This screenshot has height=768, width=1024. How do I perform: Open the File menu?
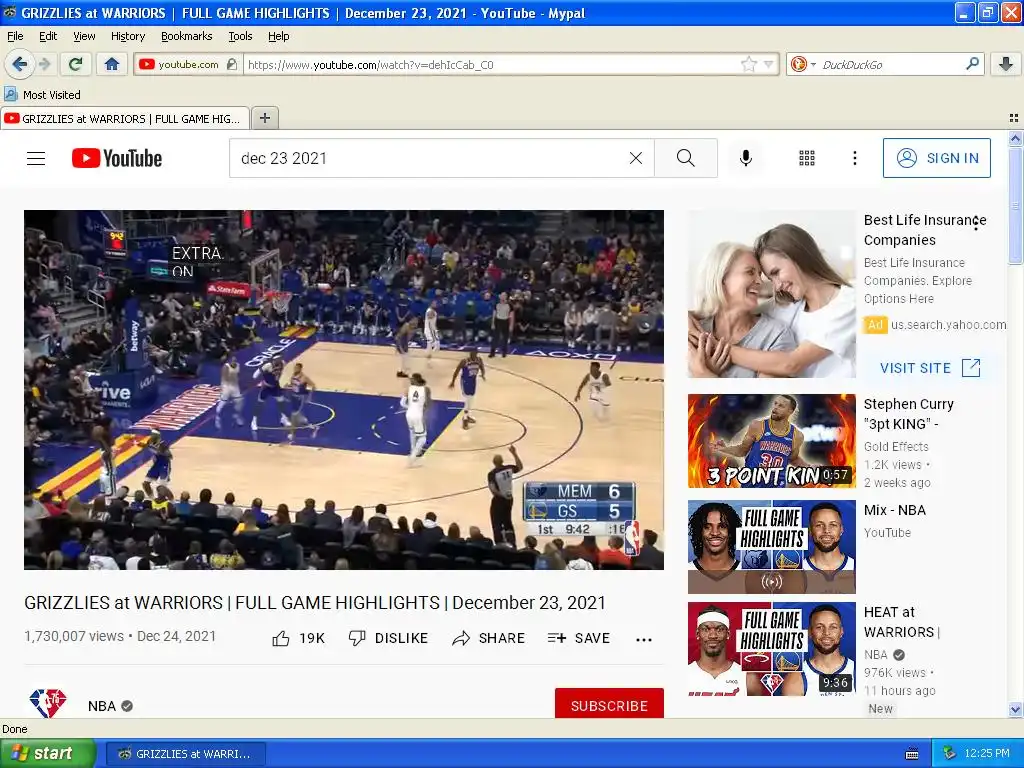[x=15, y=36]
